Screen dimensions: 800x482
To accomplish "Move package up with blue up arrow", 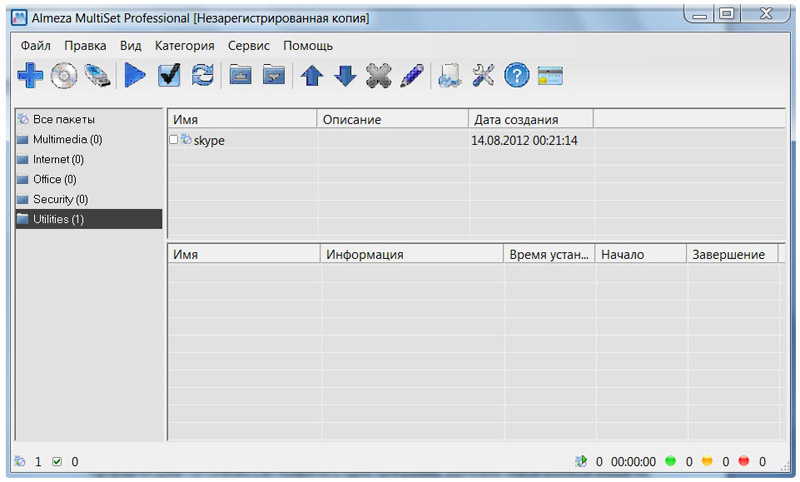I will (x=312, y=76).
